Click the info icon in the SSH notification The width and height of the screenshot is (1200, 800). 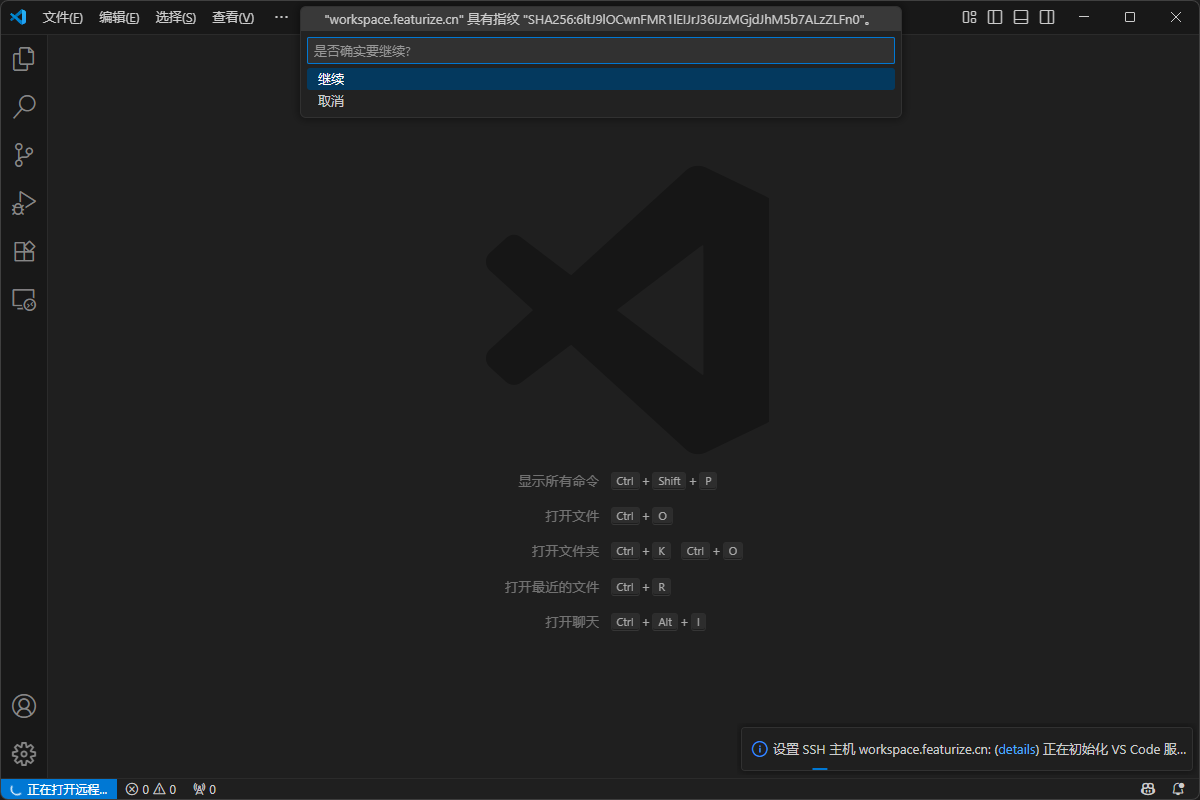pyautogui.click(x=760, y=749)
